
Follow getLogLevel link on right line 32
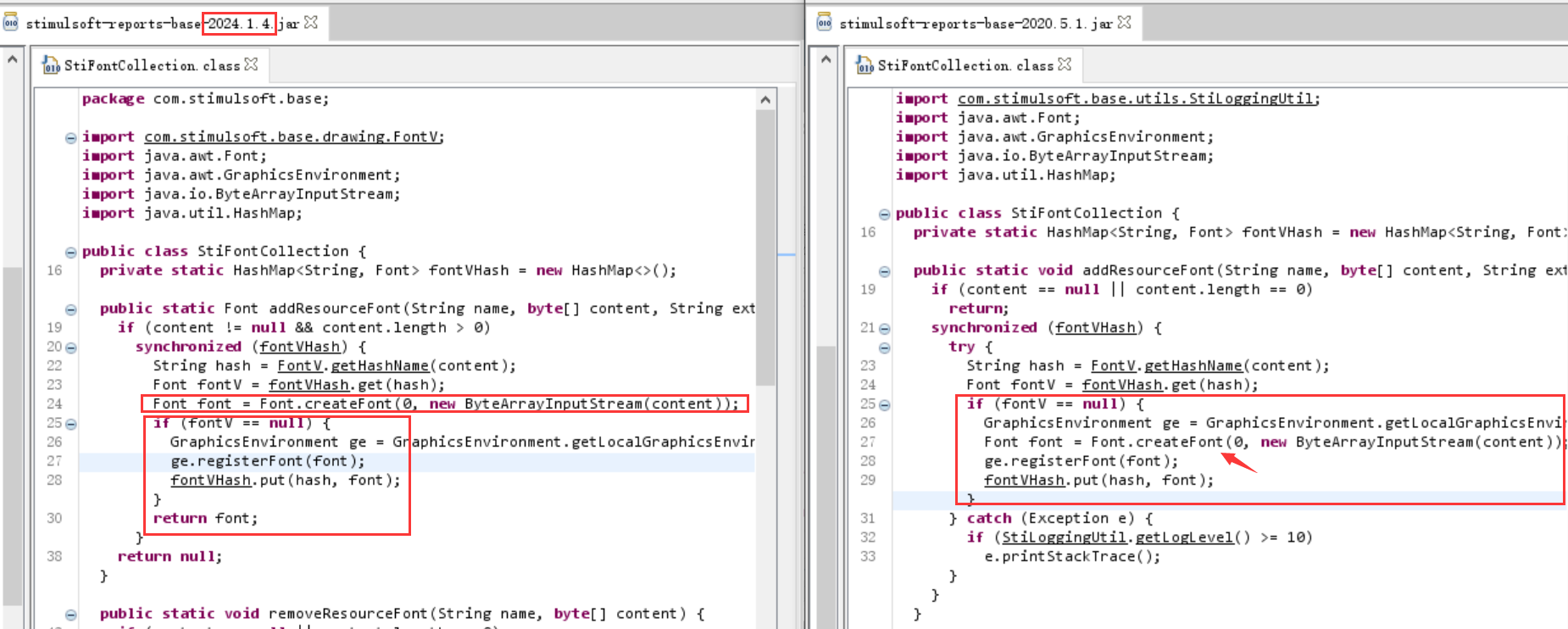pos(1184,537)
